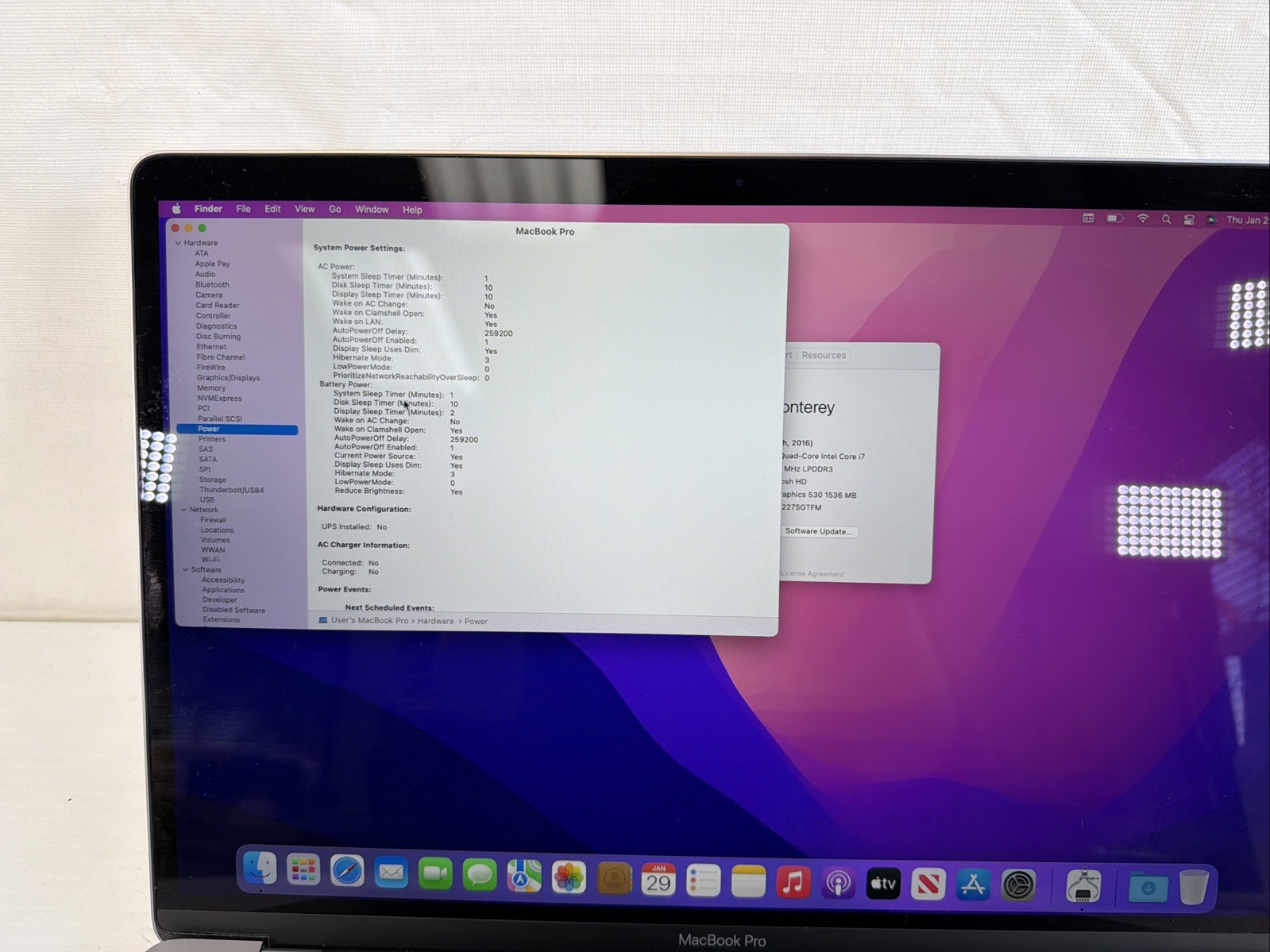Select Applications under Software

click(x=223, y=590)
